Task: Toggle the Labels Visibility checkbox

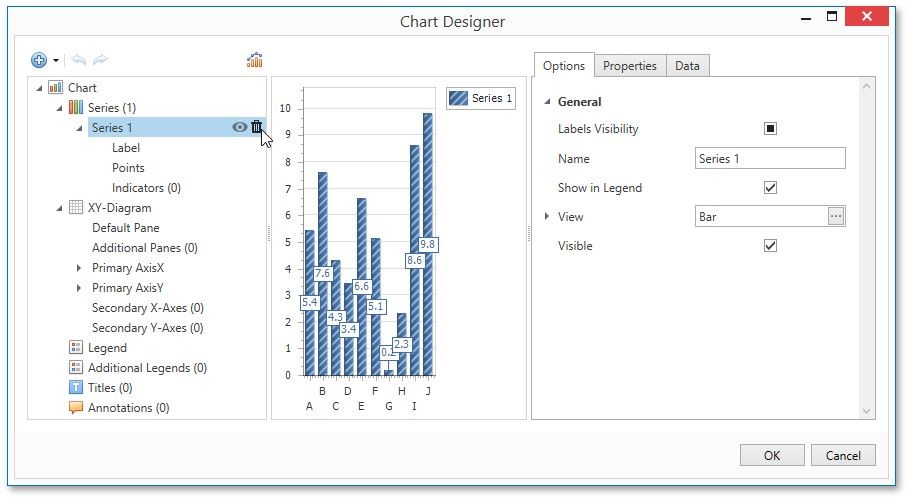Action: point(770,129)
